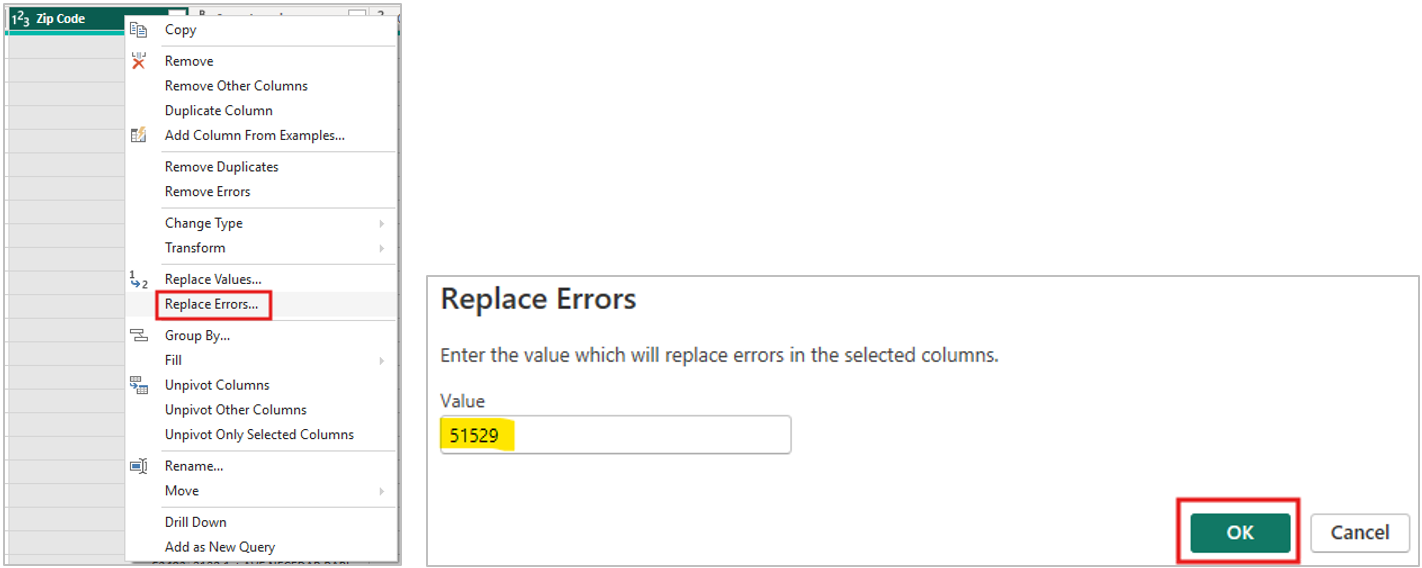Click the Replace Values icon
Screen dimensions: 1422x568
(138, 280)
